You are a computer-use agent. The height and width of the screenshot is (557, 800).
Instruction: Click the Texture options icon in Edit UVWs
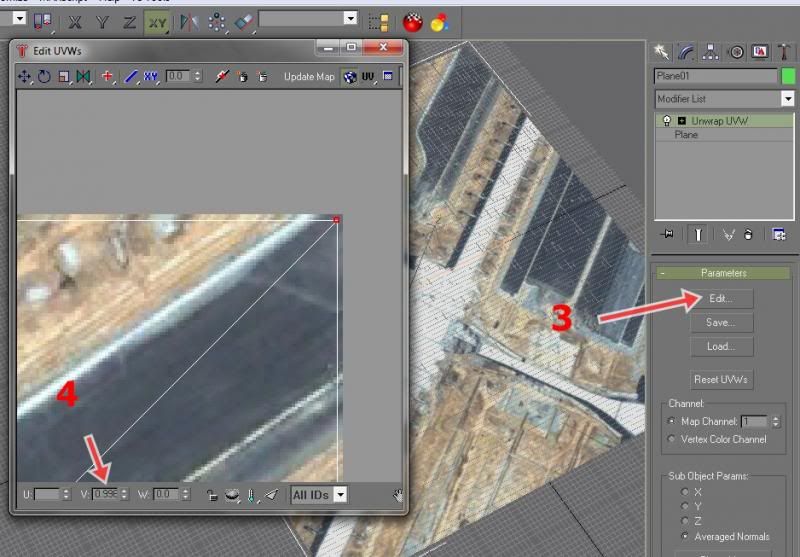pyautogui.click(x=388, y=77)
